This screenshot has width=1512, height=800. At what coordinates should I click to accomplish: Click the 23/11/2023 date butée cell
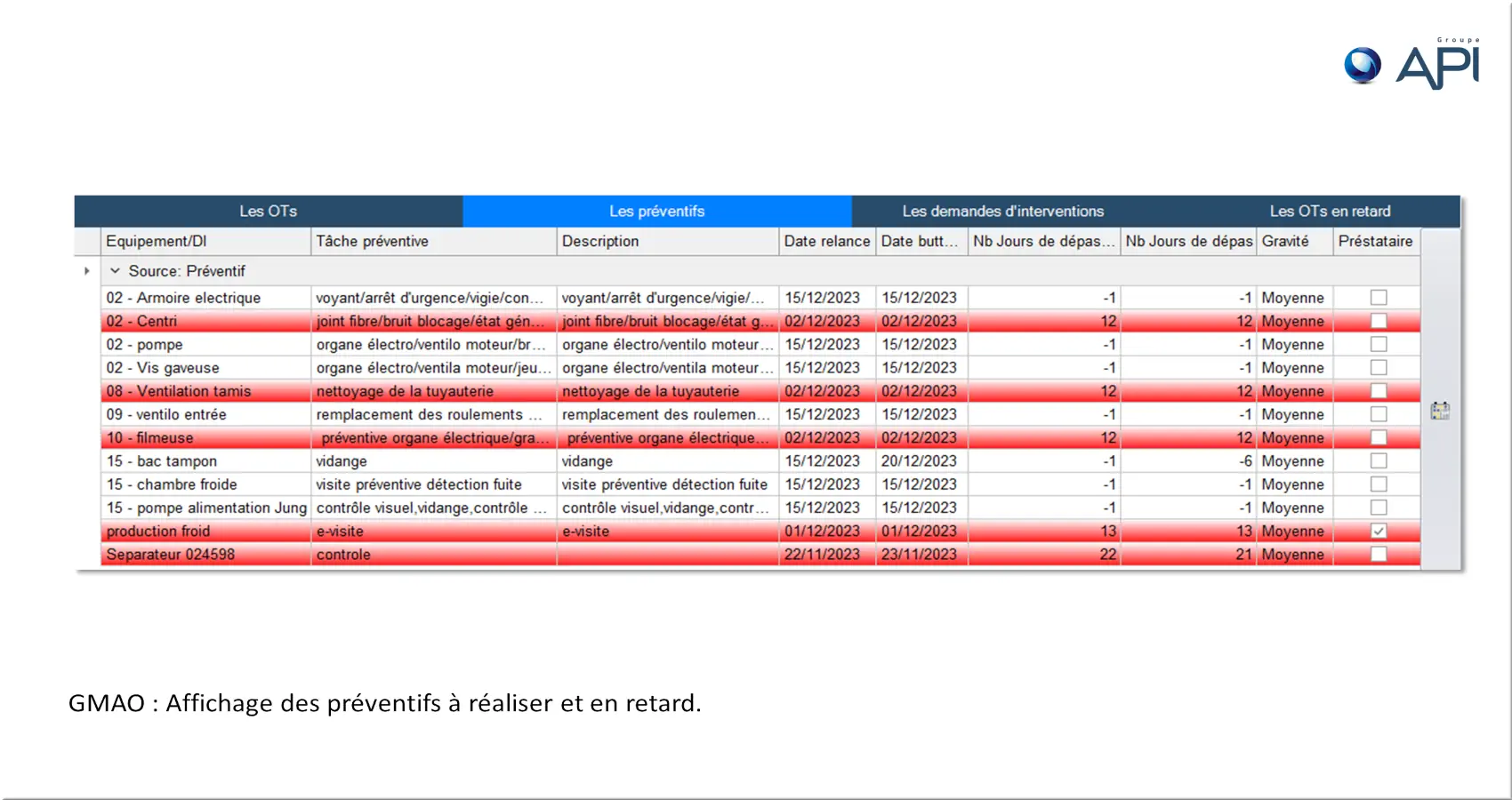(921, 554)
